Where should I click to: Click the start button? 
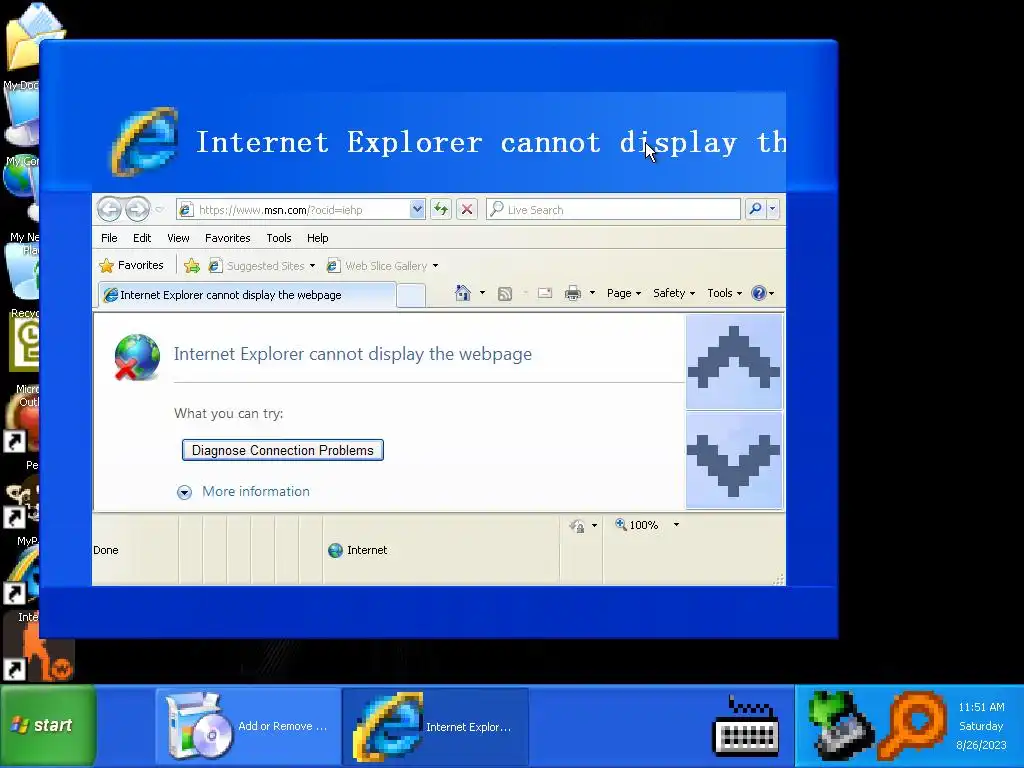point(48,725)
